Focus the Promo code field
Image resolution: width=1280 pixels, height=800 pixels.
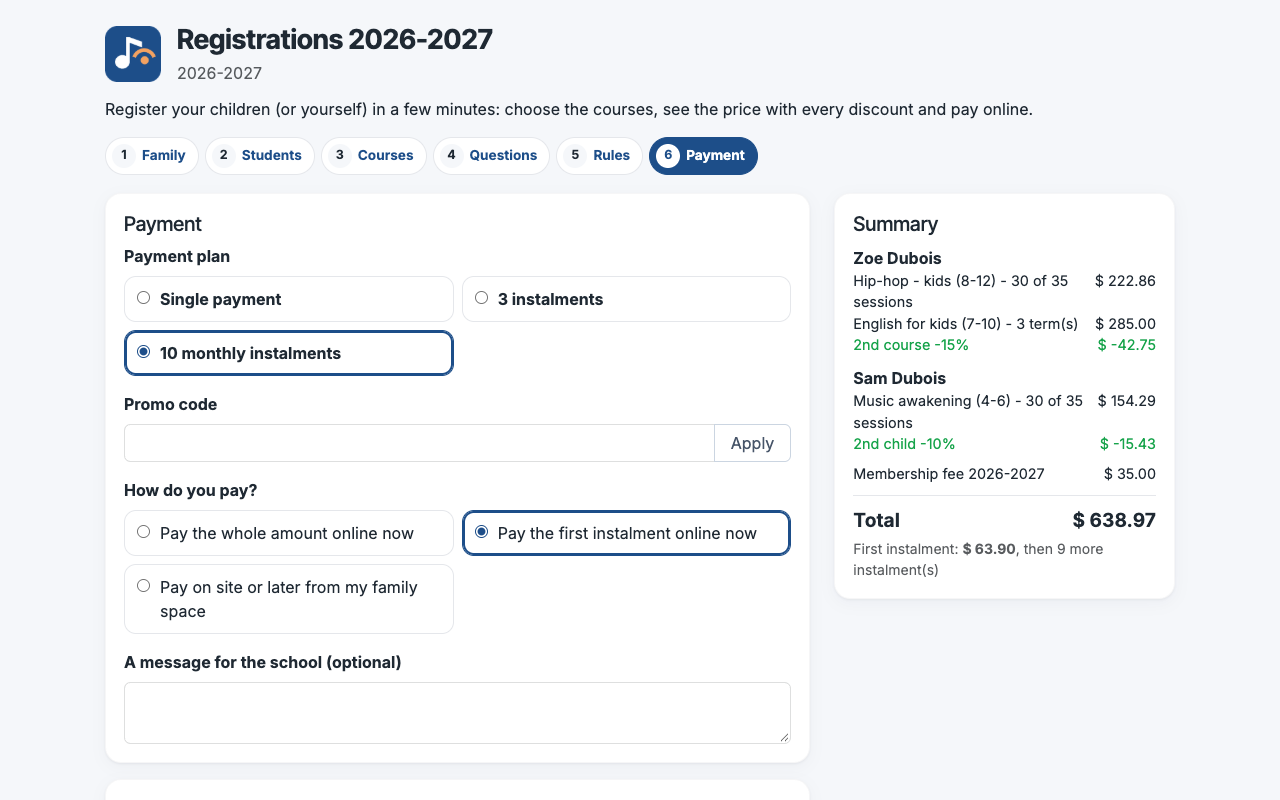click(x=419, y=443)
